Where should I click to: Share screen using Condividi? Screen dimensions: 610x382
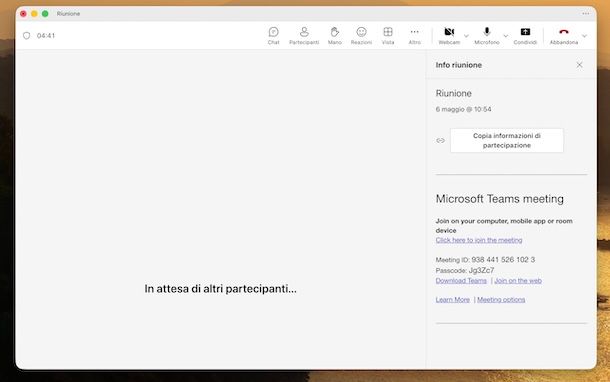525,35
